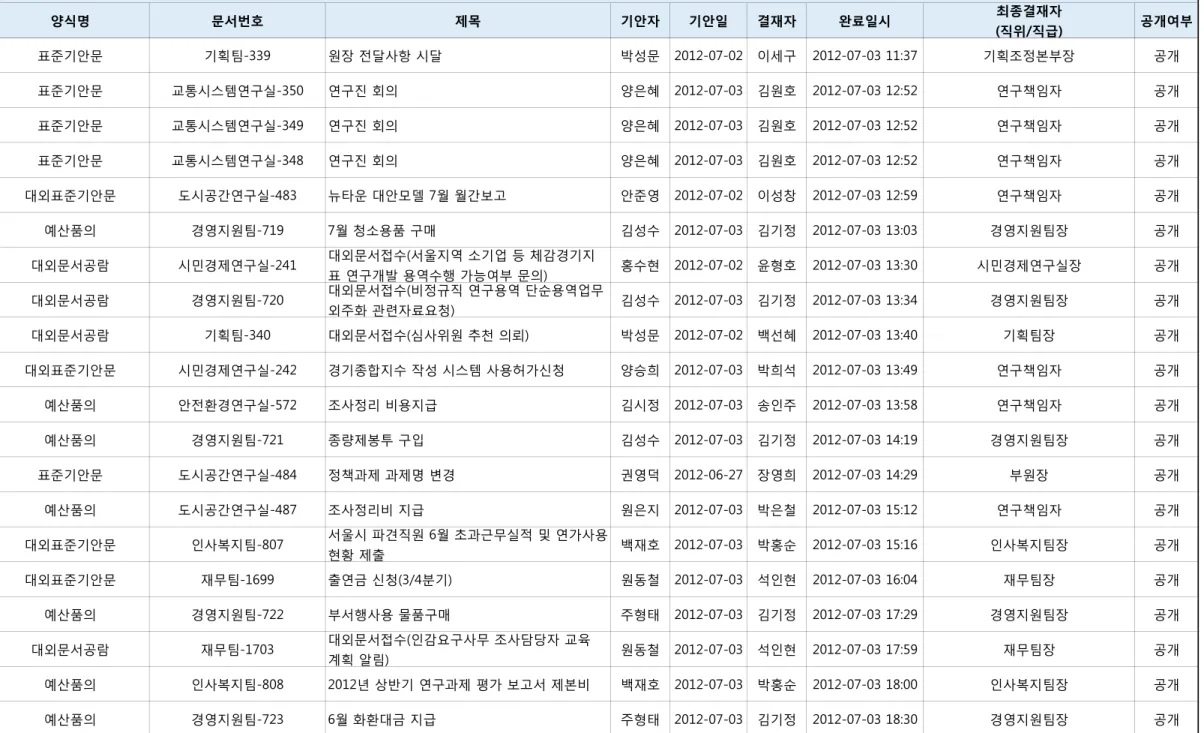Open the title 6월 화환대금 지급
The height and width of the screenshot is (733, 1204).
click(x=382, y=720)
